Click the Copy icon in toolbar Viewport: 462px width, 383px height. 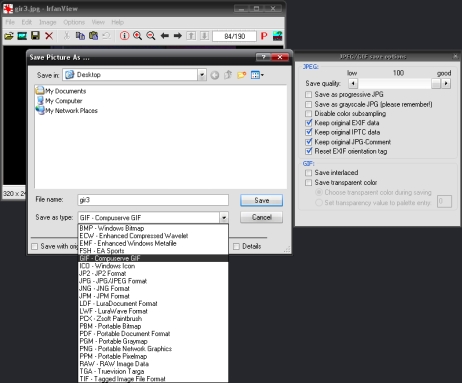tap(80, 36)
